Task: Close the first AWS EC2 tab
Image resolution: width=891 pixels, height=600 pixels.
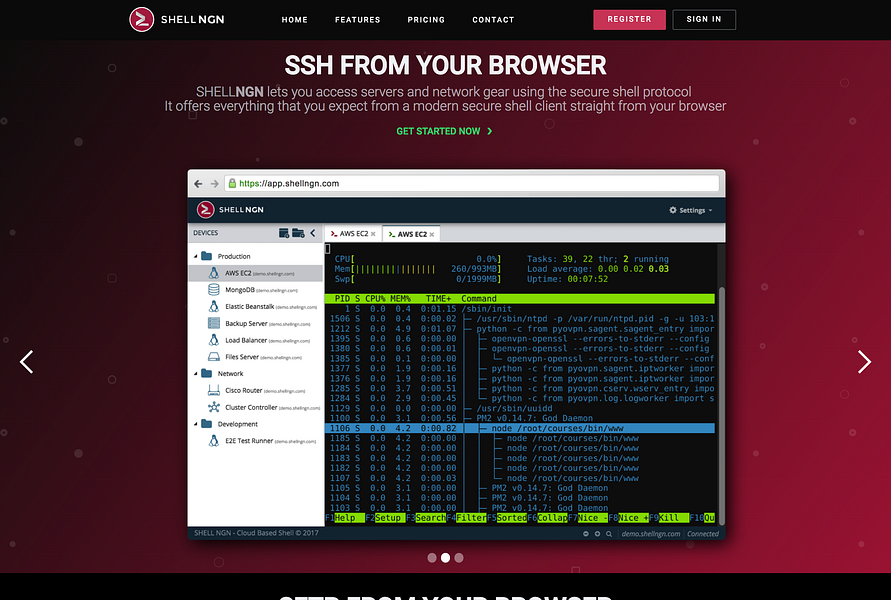Action: point(373,234)
